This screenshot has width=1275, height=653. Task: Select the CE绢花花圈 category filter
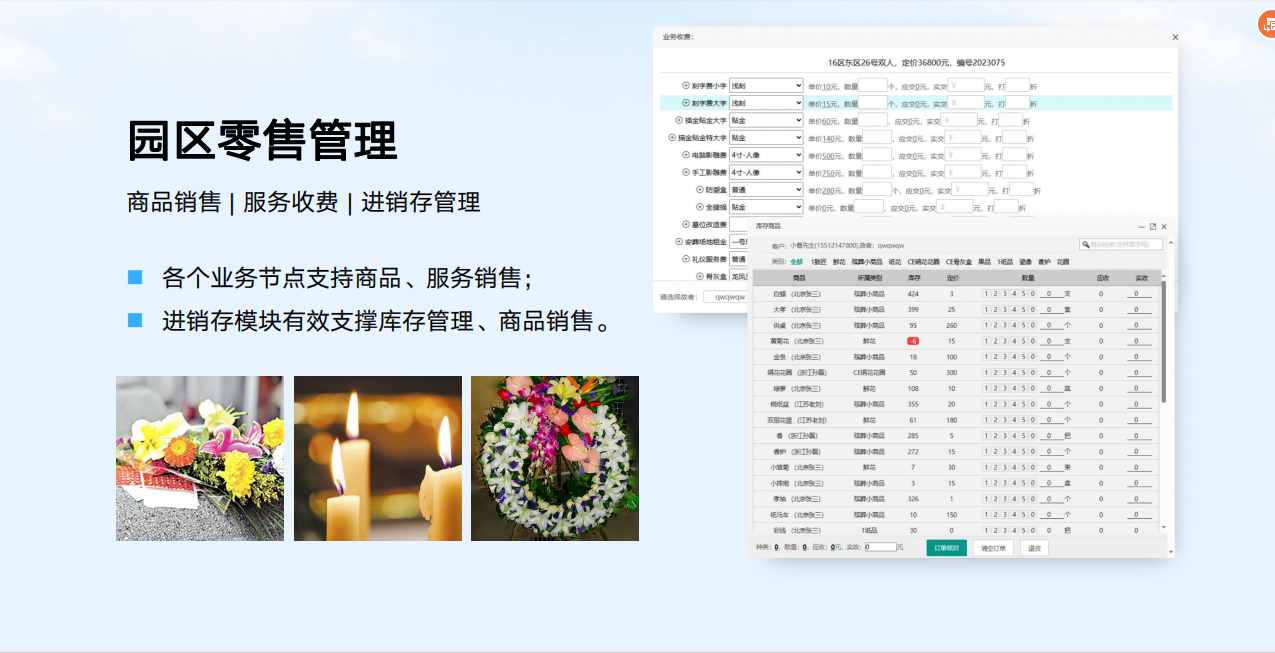923,262
